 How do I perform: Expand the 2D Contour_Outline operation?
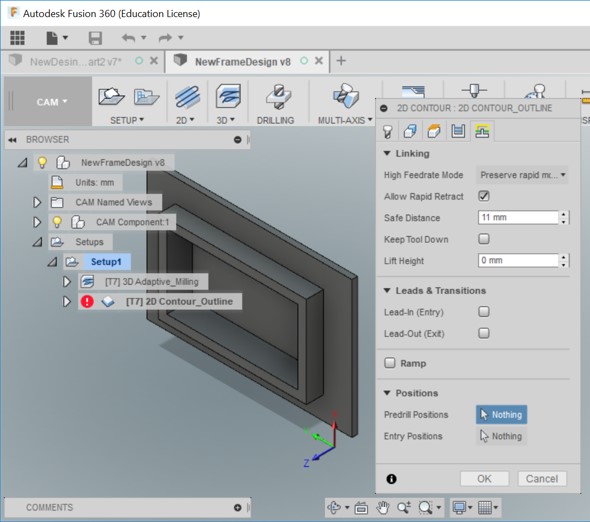tap(67, 301)
